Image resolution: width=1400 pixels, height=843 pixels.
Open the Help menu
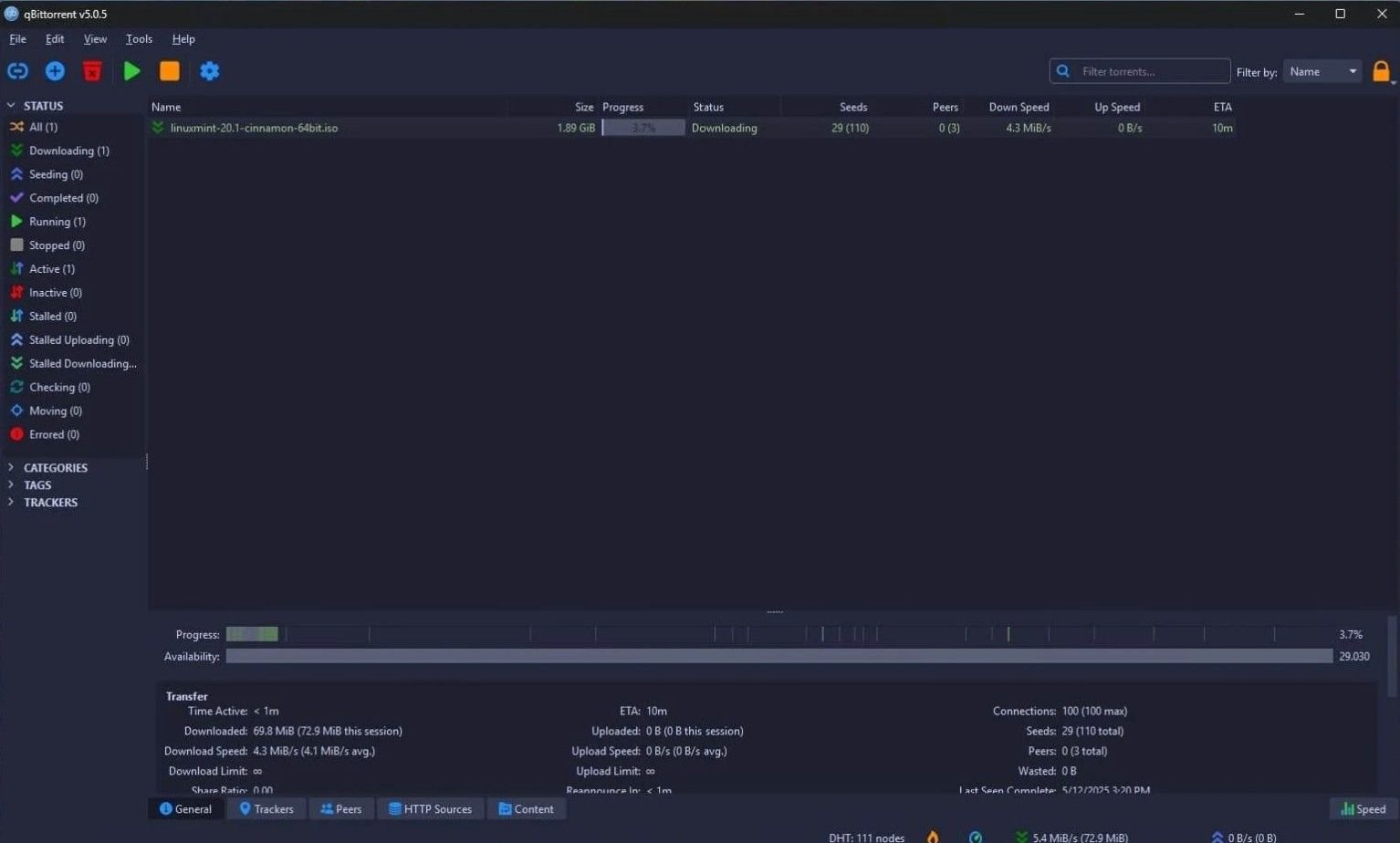(183, 39)
